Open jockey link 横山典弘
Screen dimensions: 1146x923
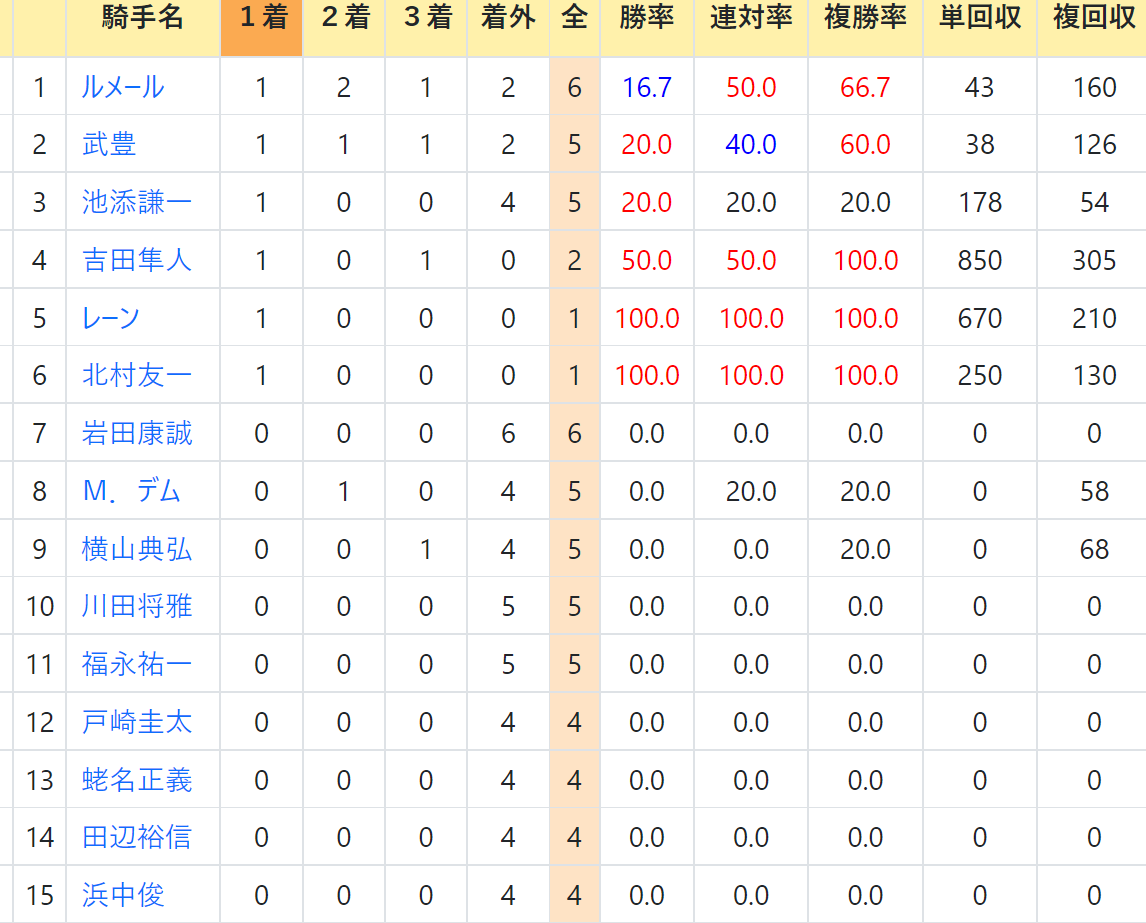tap(137, 549)
